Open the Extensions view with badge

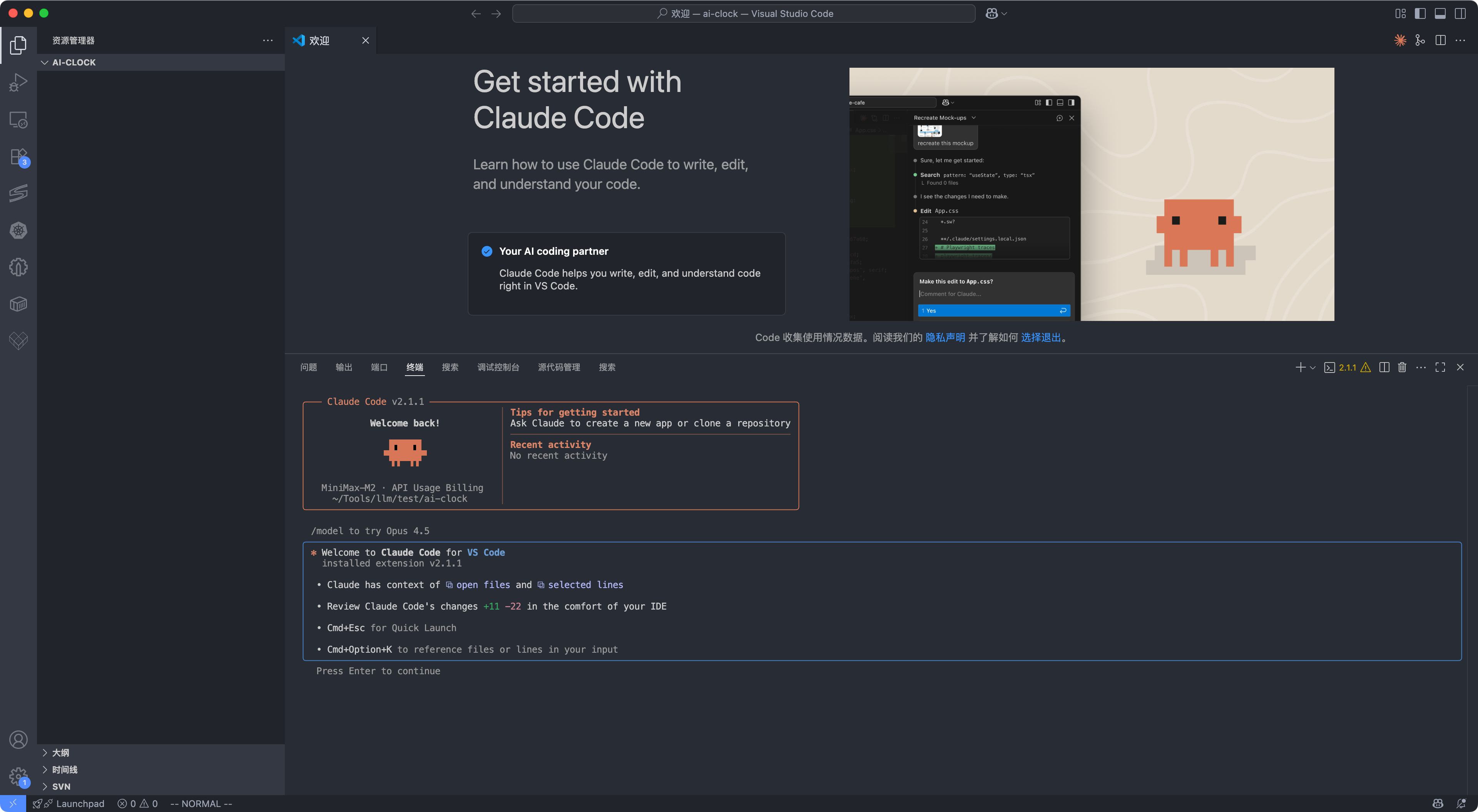point(18,157)
